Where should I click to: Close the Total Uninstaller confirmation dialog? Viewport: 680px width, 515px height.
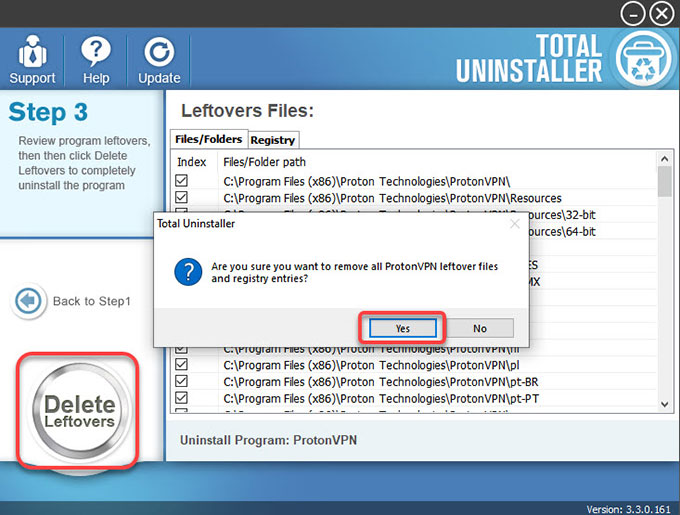515,224
